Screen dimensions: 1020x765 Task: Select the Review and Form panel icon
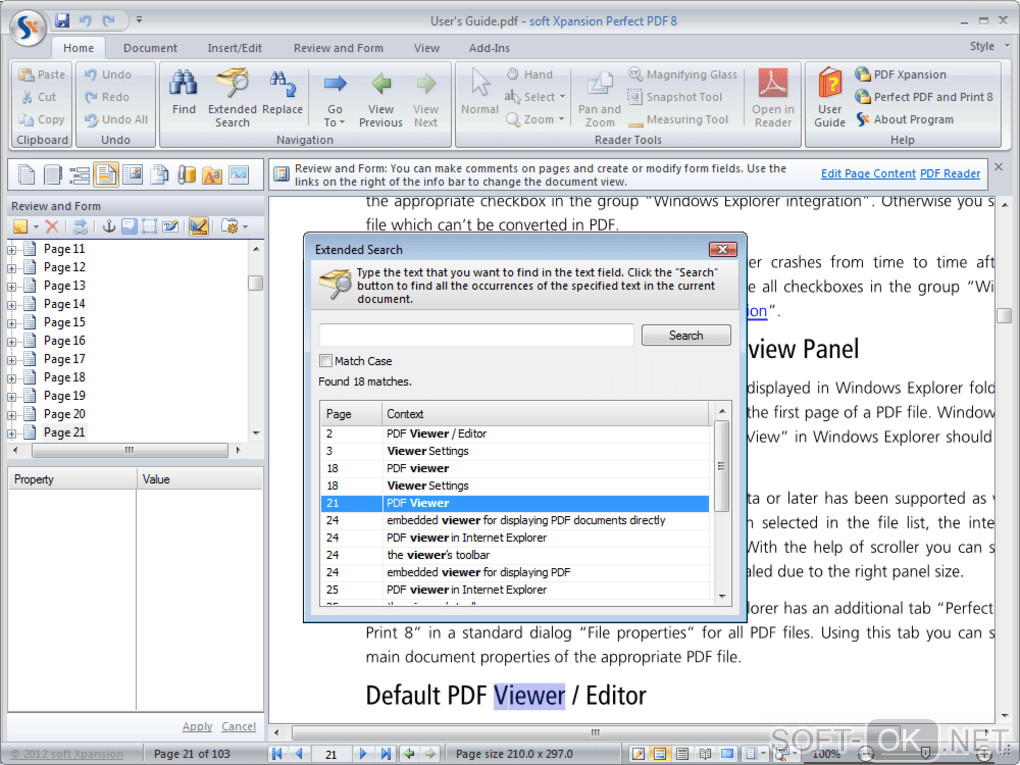105,174
